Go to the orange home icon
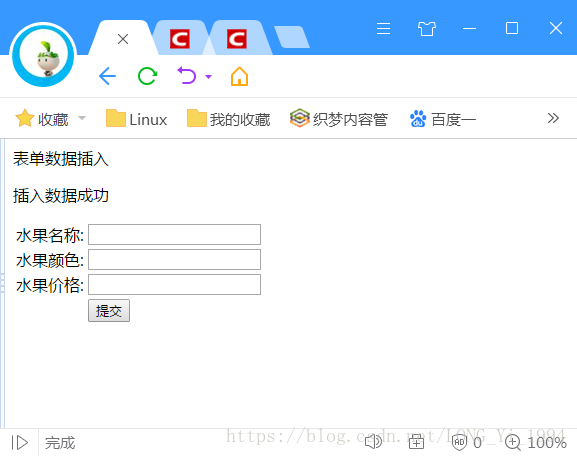The image size is (577, 456). (x=239, y=76)
